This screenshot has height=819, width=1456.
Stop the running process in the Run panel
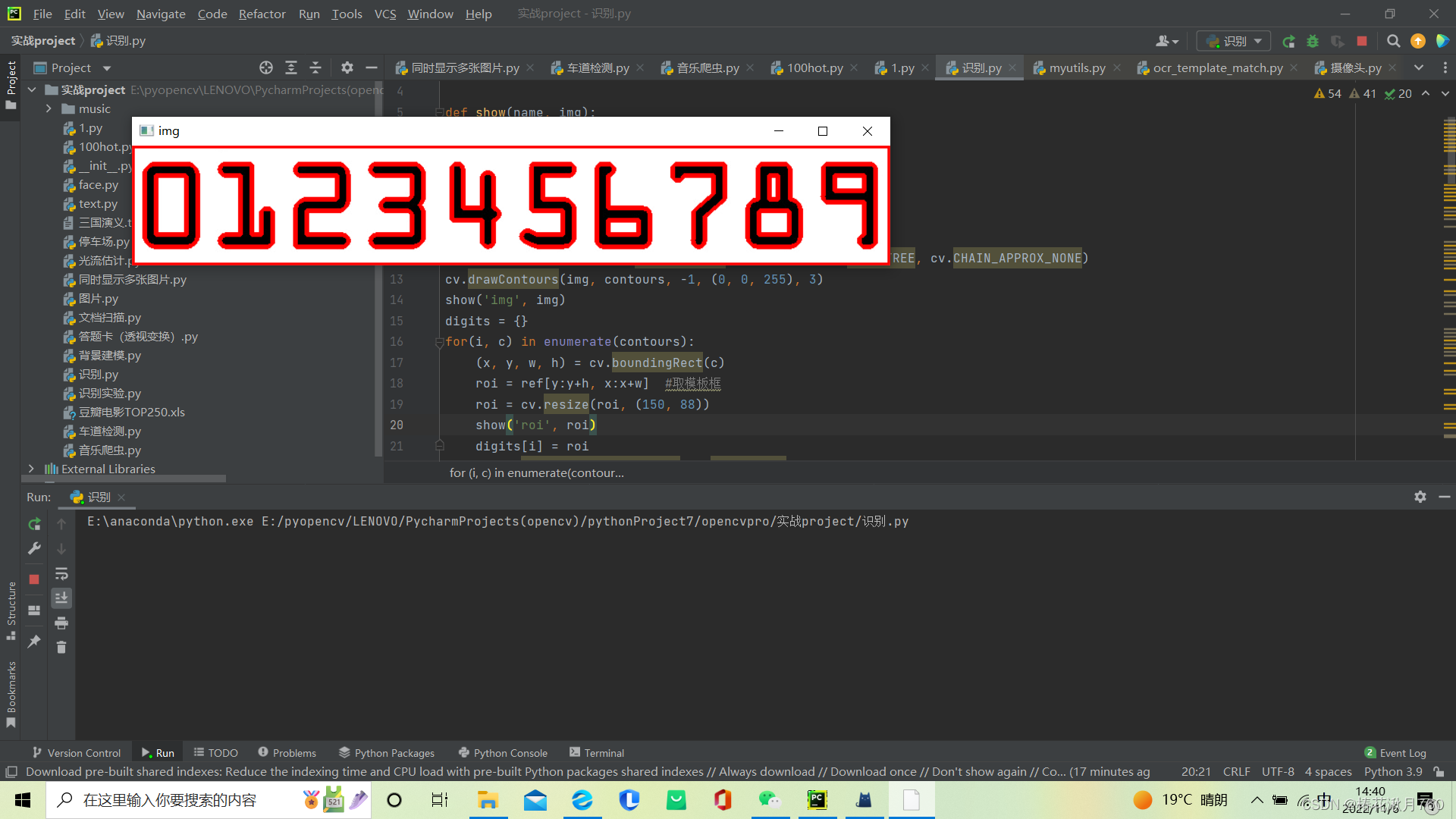pos(34,579)
